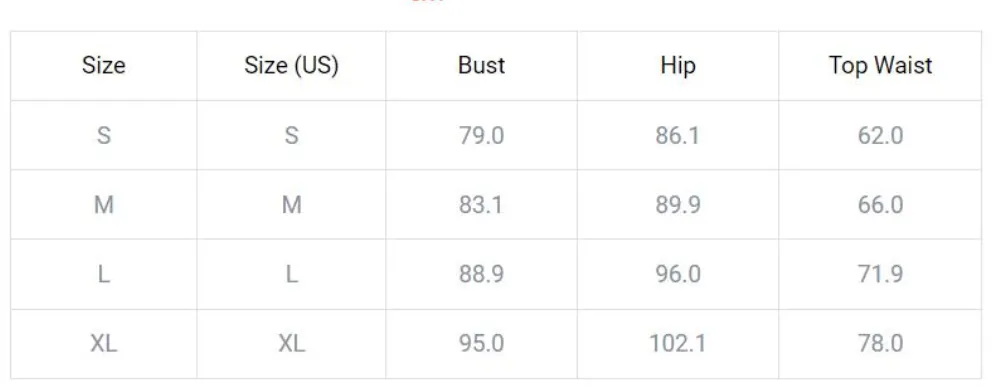Click the Top Waist column header

(x=880, y=65)
